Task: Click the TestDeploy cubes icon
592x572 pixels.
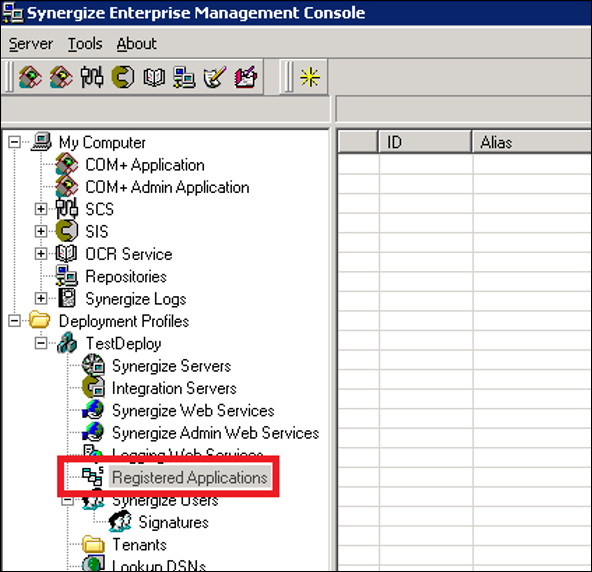Action: point(67,342)
